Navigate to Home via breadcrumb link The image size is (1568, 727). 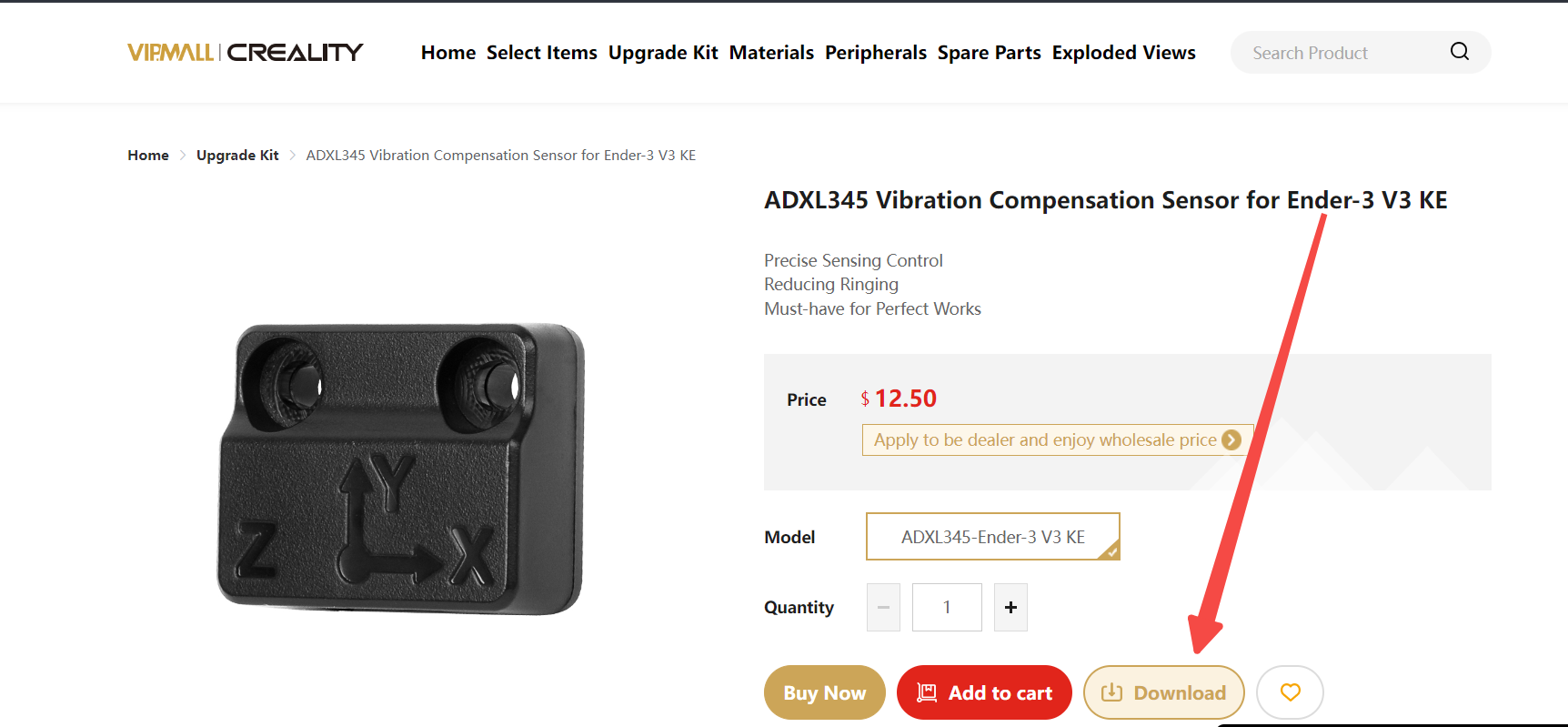point(148,155)
